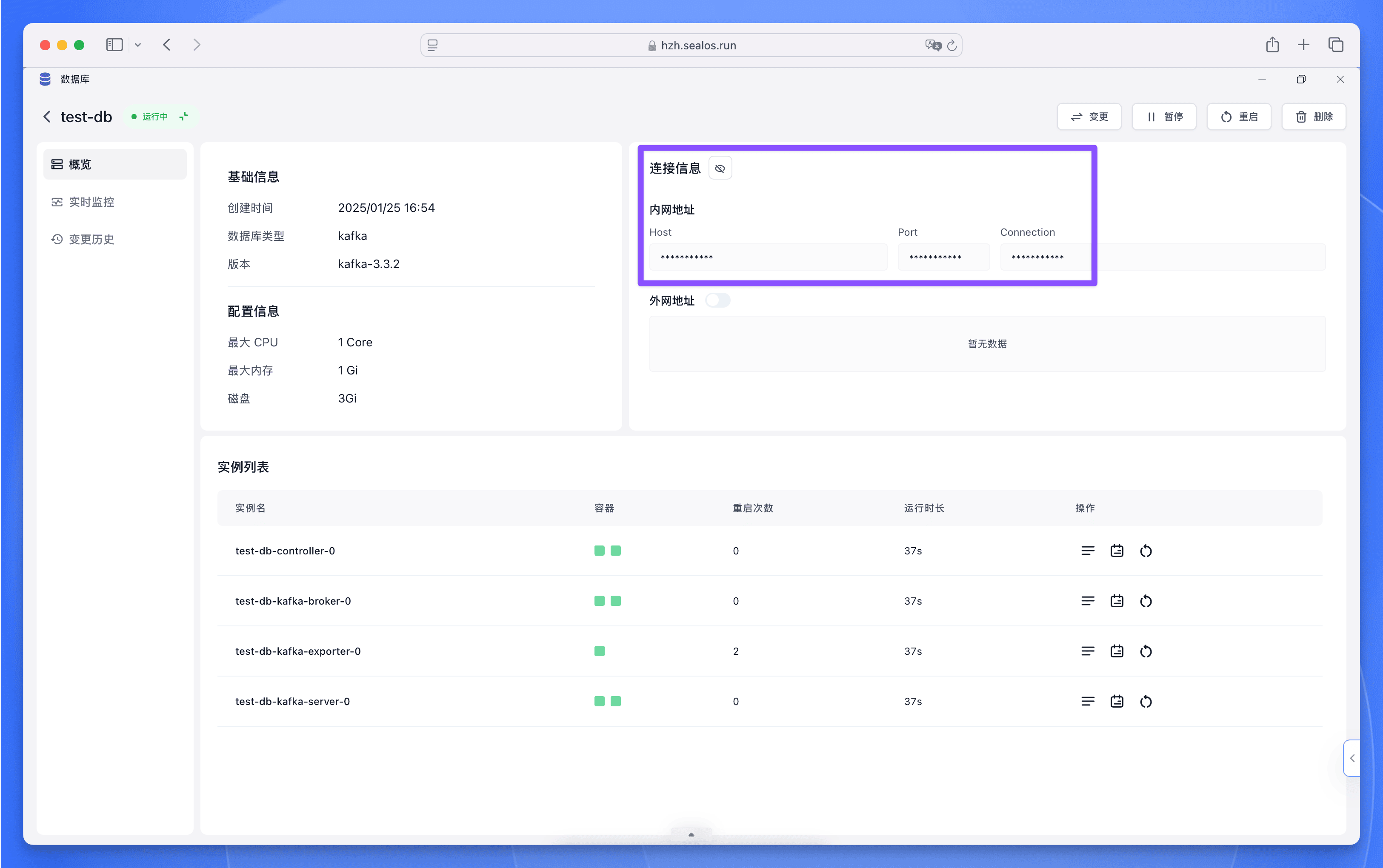Select instance name test-db-kafka-broker-0
Viewport: 1383px width, 868px height.
click(293, 601)
